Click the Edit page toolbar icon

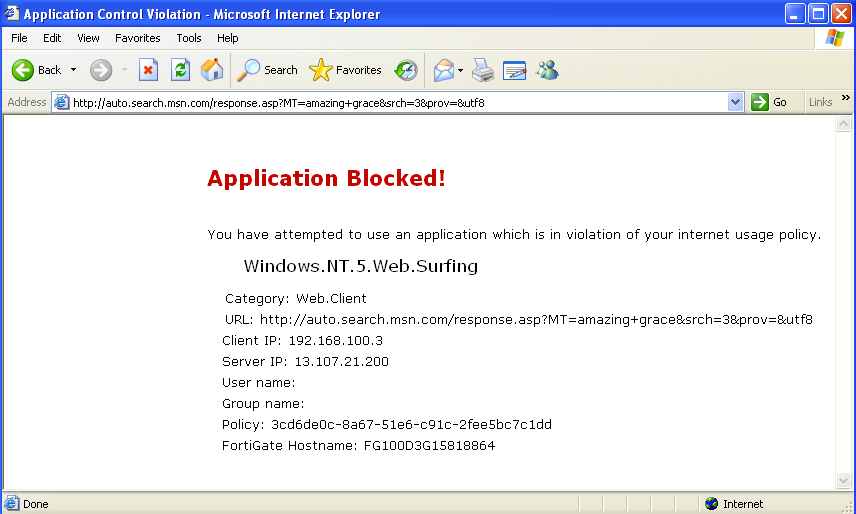coord(514,70)
